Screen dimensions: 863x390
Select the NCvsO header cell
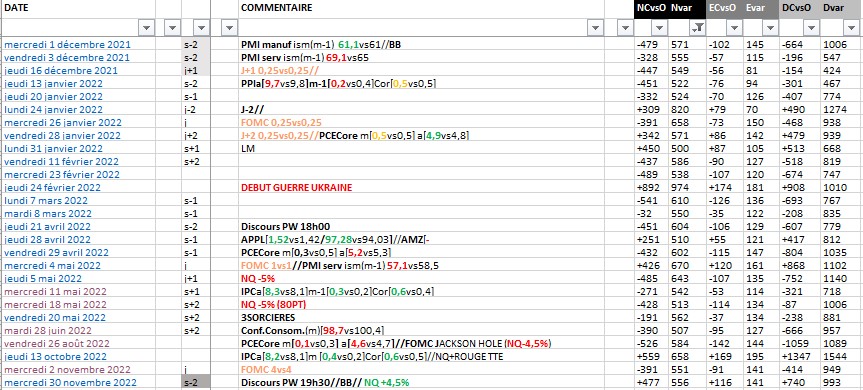[651, 8]
